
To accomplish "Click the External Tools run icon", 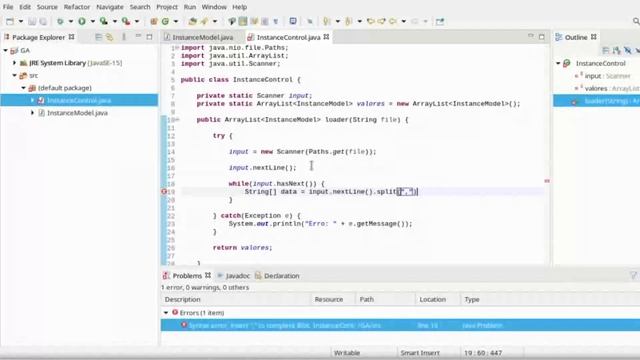I will click(126, 21).
